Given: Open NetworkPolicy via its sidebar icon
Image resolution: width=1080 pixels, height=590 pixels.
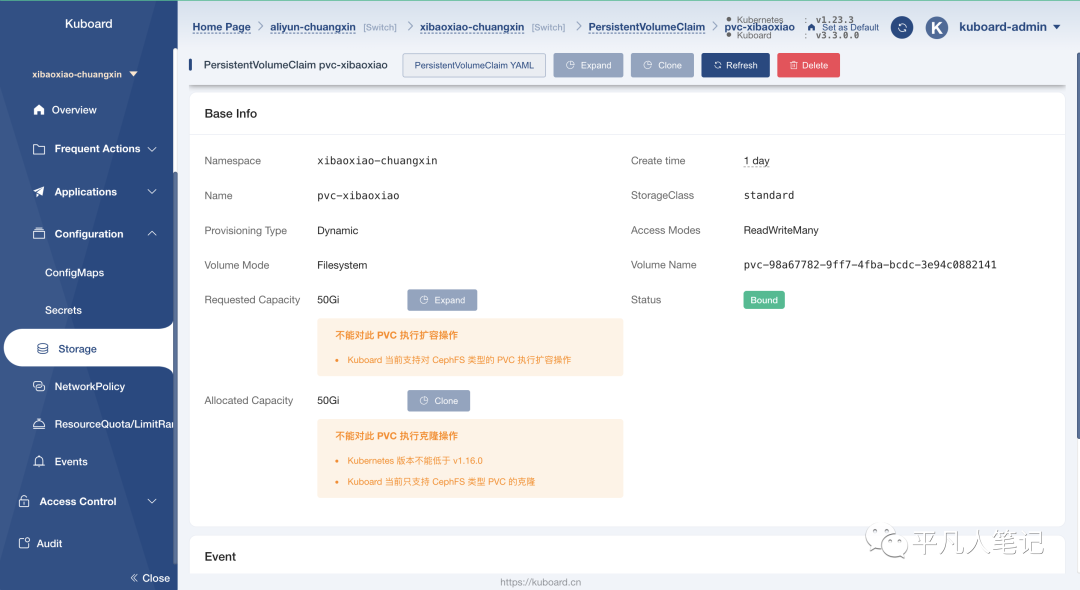Looking at the screenshot, I should [39, 386].
